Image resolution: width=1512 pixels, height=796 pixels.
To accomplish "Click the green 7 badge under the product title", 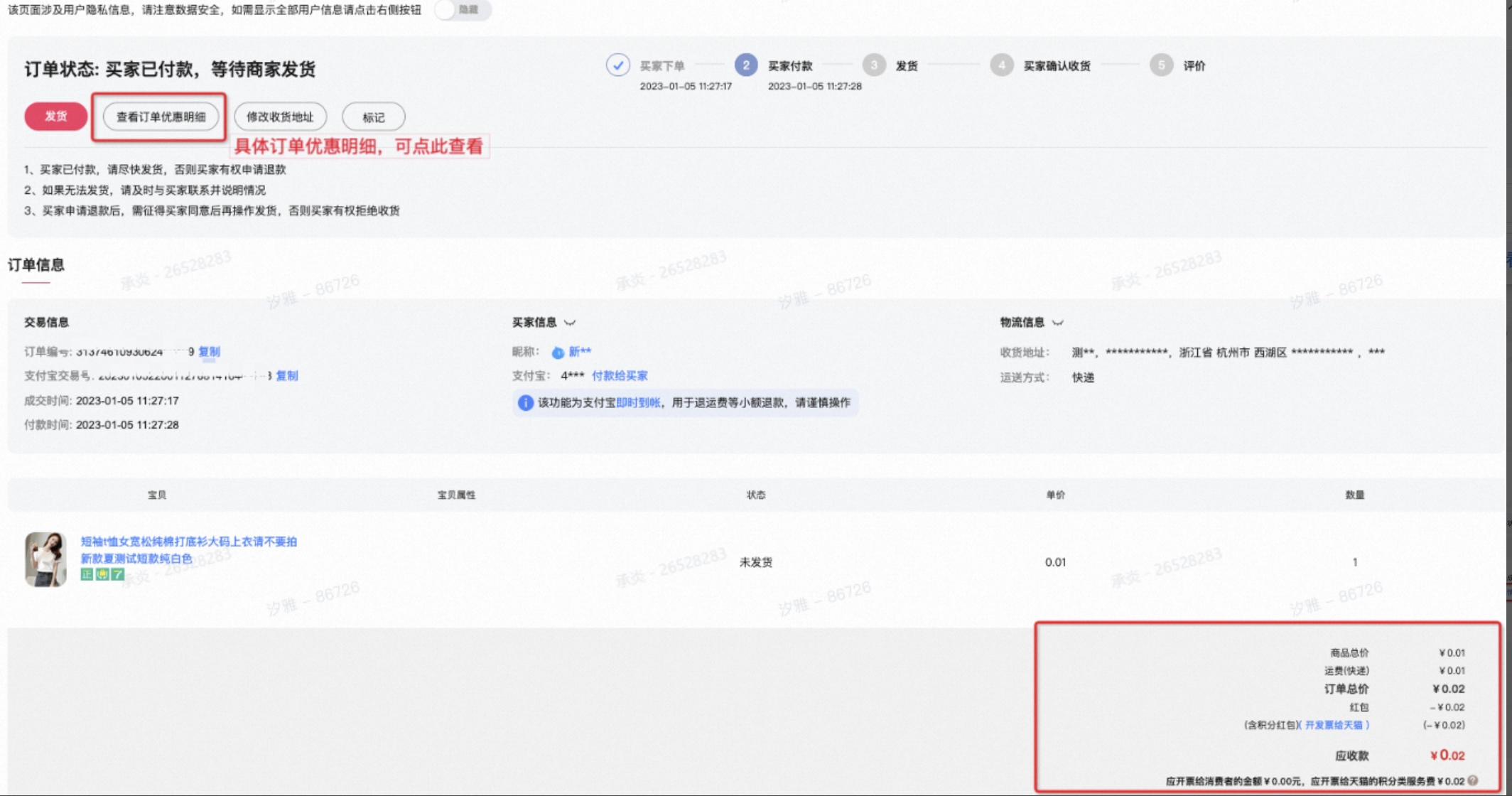I will click(x=118, y=574).
